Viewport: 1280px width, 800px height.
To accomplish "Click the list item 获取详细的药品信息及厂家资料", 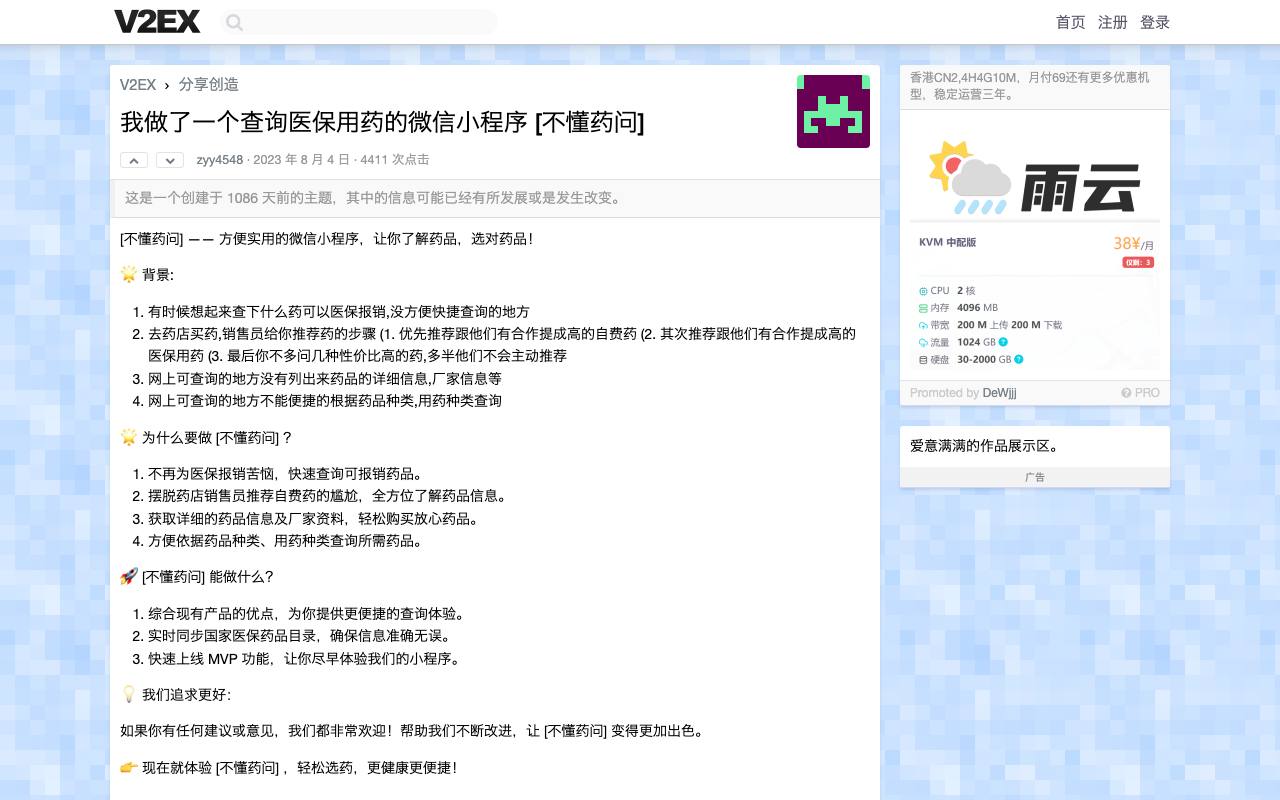I will [x=316, y=519].
